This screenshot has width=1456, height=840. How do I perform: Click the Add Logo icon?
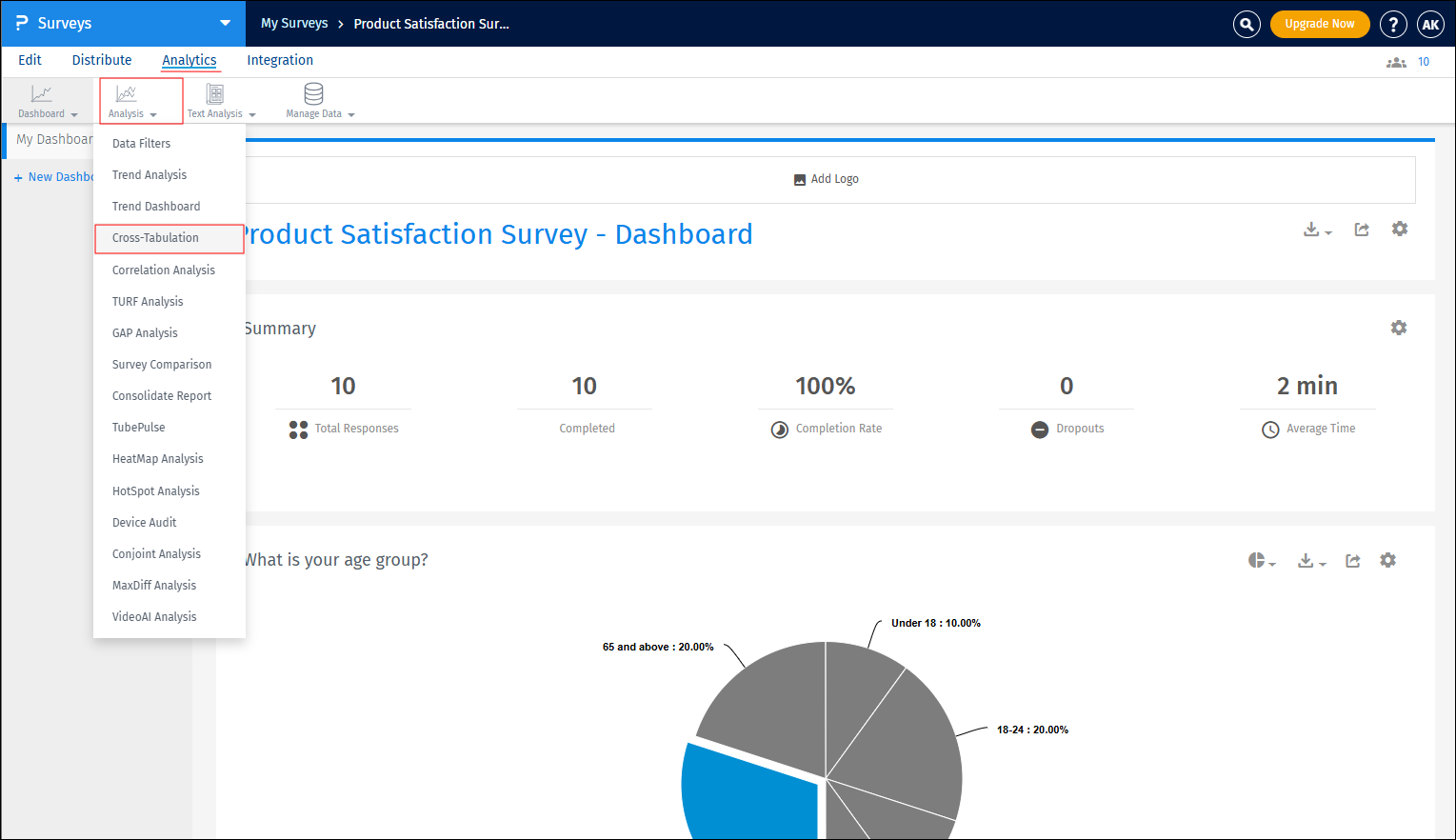tap(800, 178)
